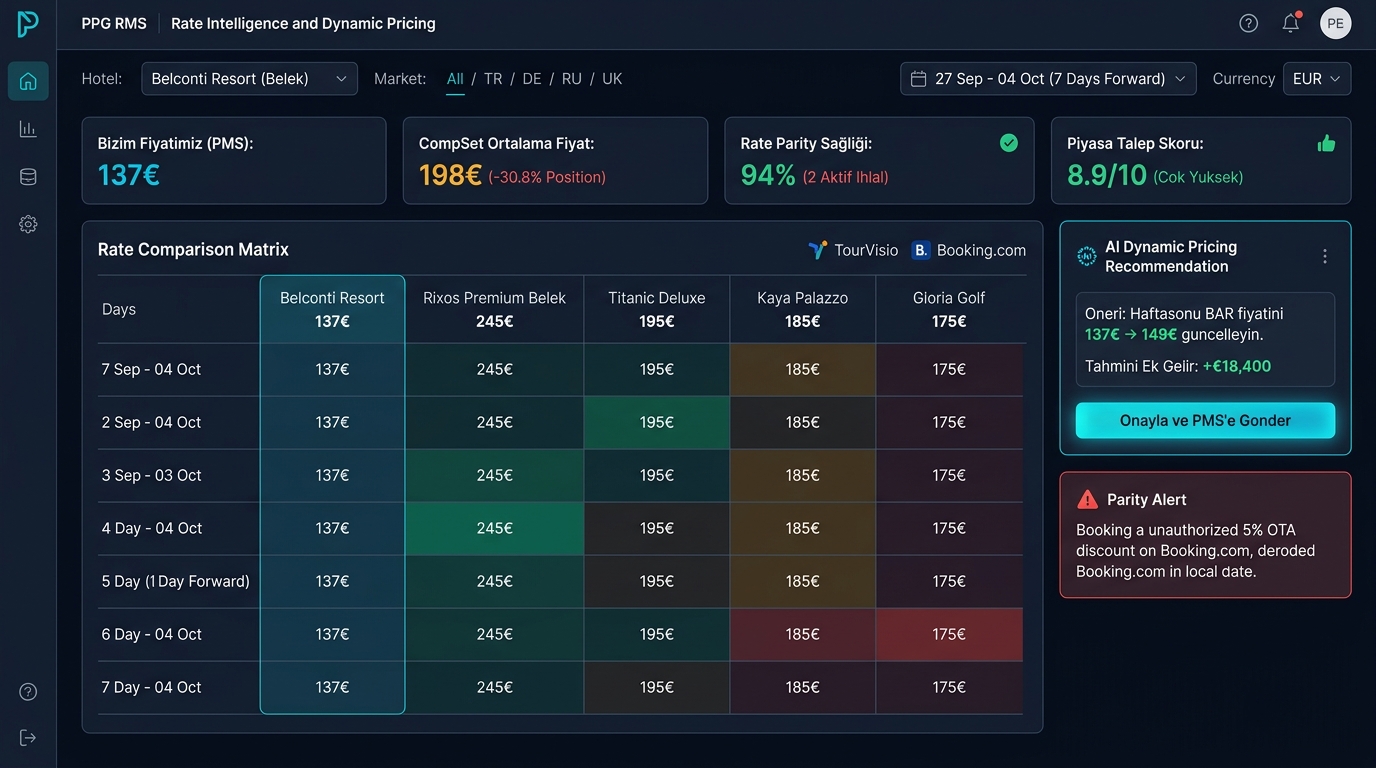Image resolution: width=1376 pixels, height=768 pixels.
Task: Toggle the TourVisio source filter
Action: (x=853, y=250)
